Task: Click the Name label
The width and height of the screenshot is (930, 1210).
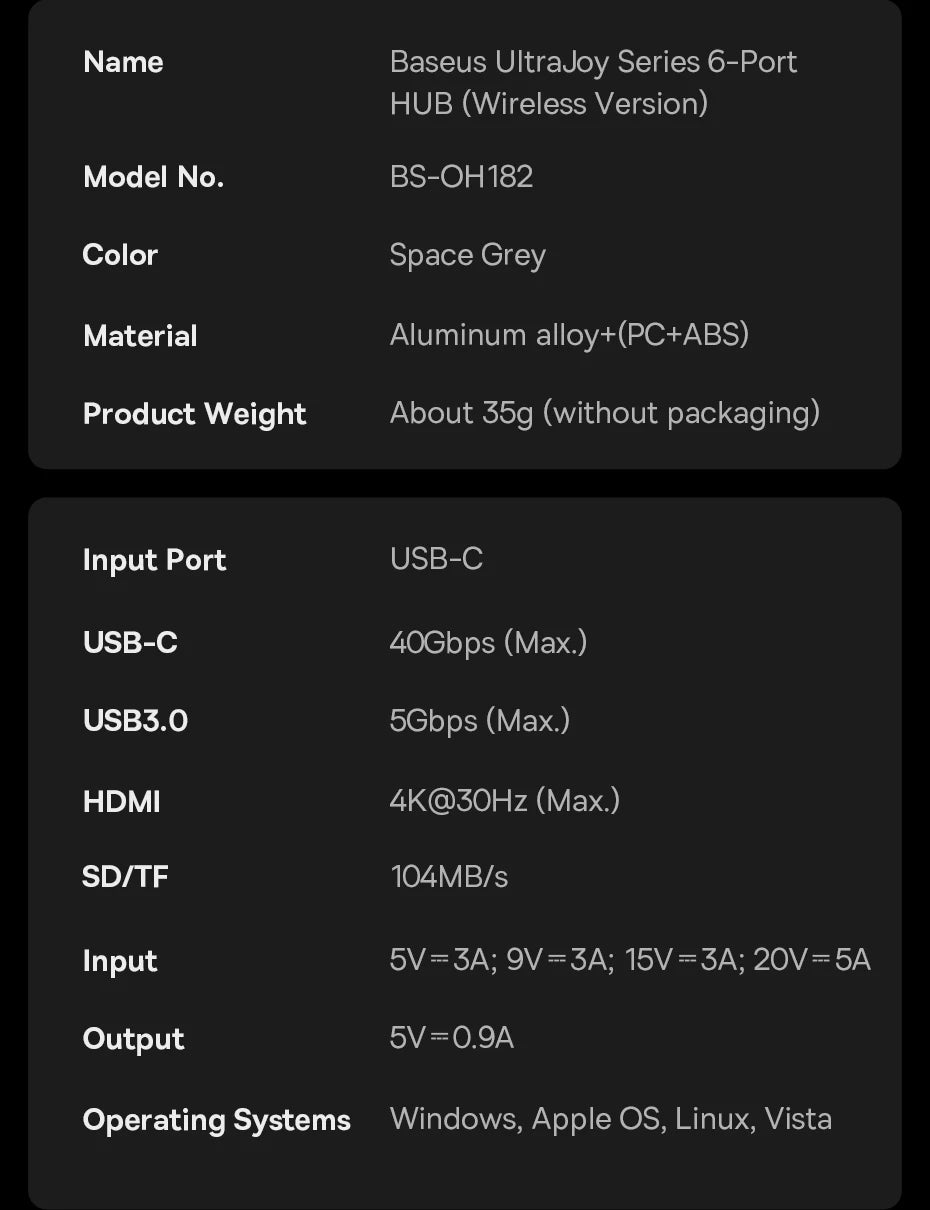Action: pos(123,62)
